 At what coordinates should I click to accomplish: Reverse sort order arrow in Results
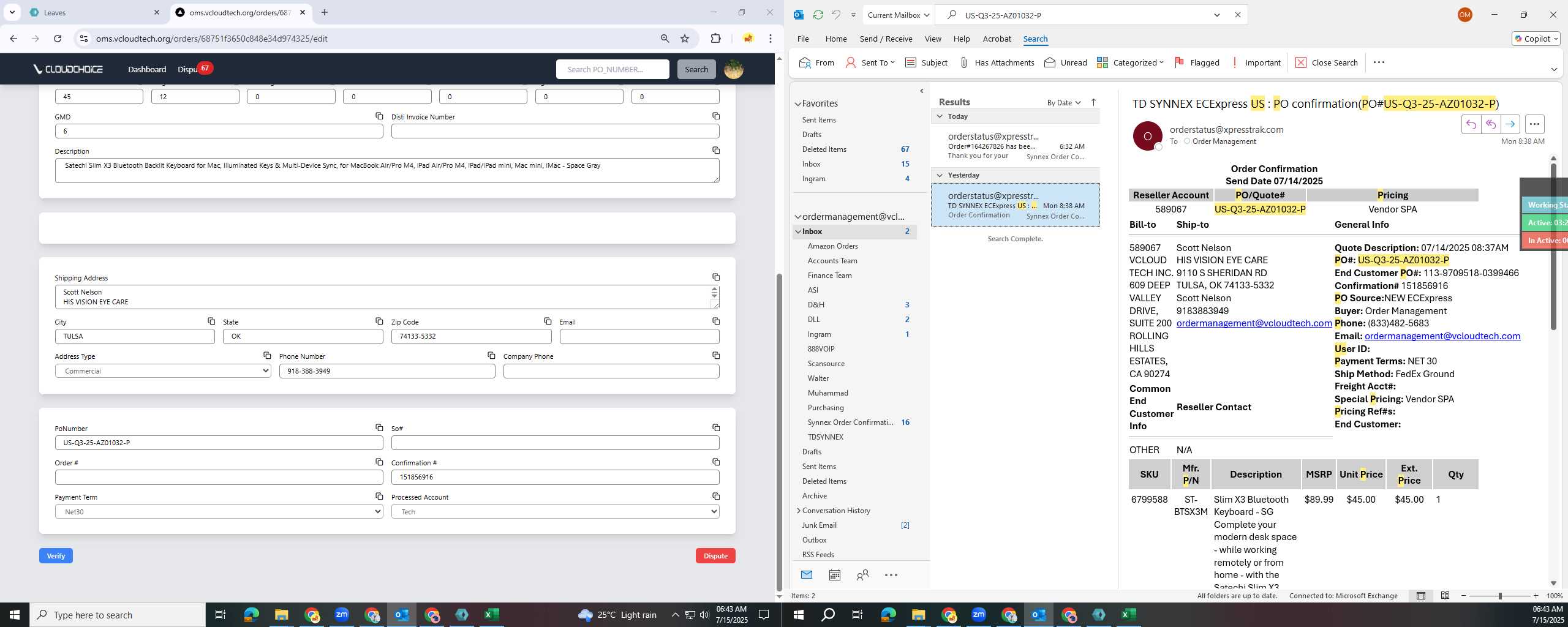[1093, 102]
